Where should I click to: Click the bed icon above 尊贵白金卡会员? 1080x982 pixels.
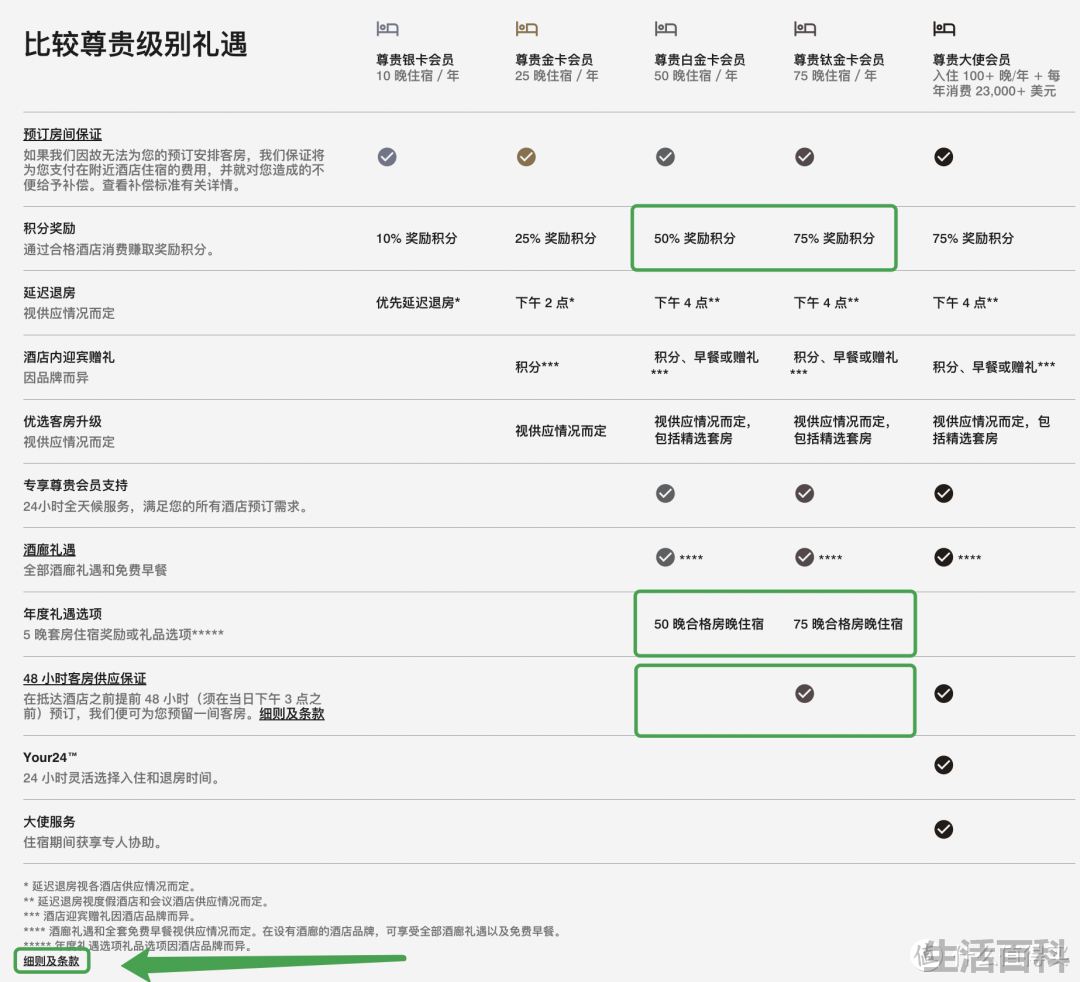(665, 28)
